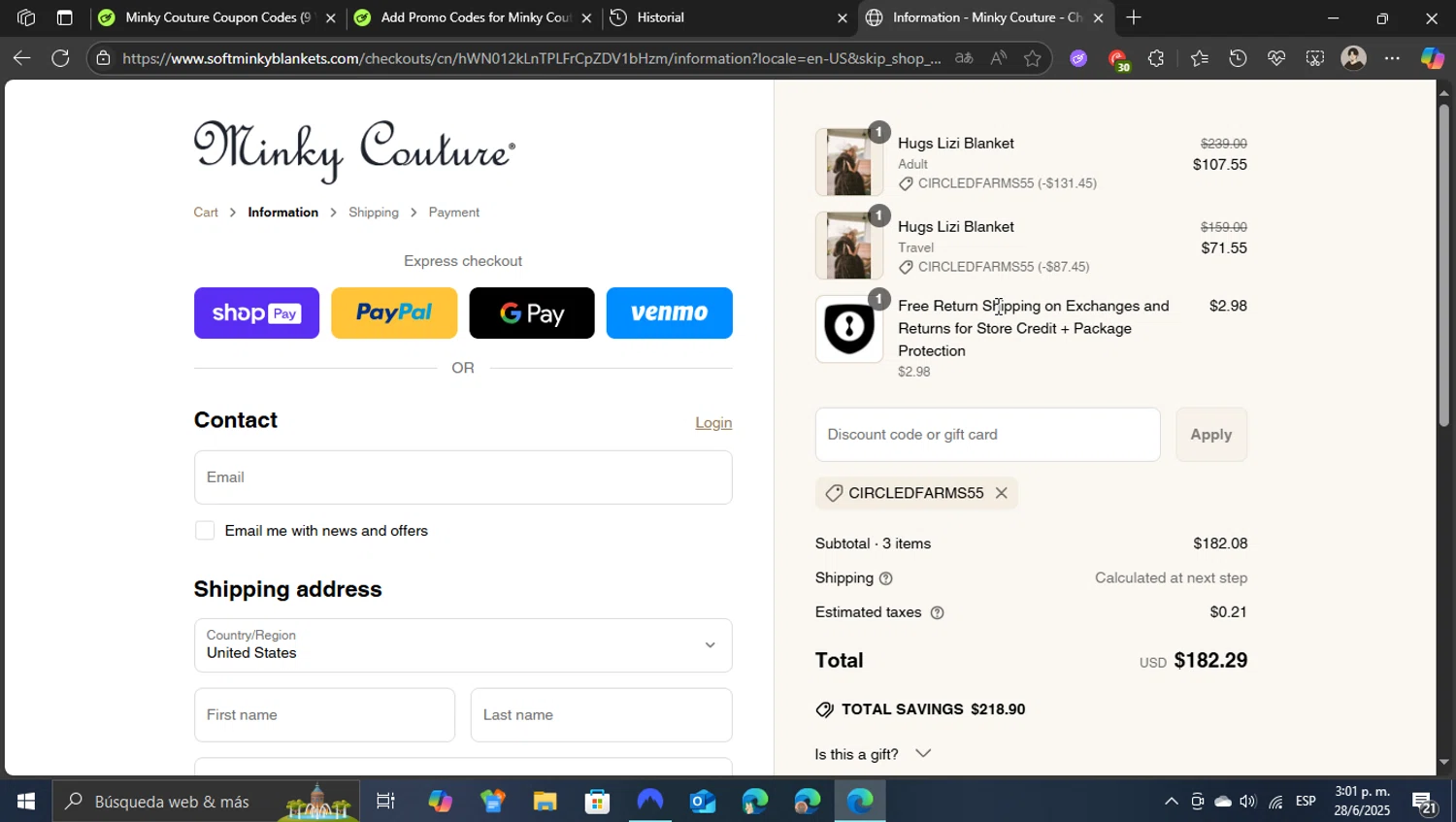Check Email me with news and offers
Image resolution: width=1456 pixels, height=822 pixels.
pyautogui.click(x=205, y=531)
